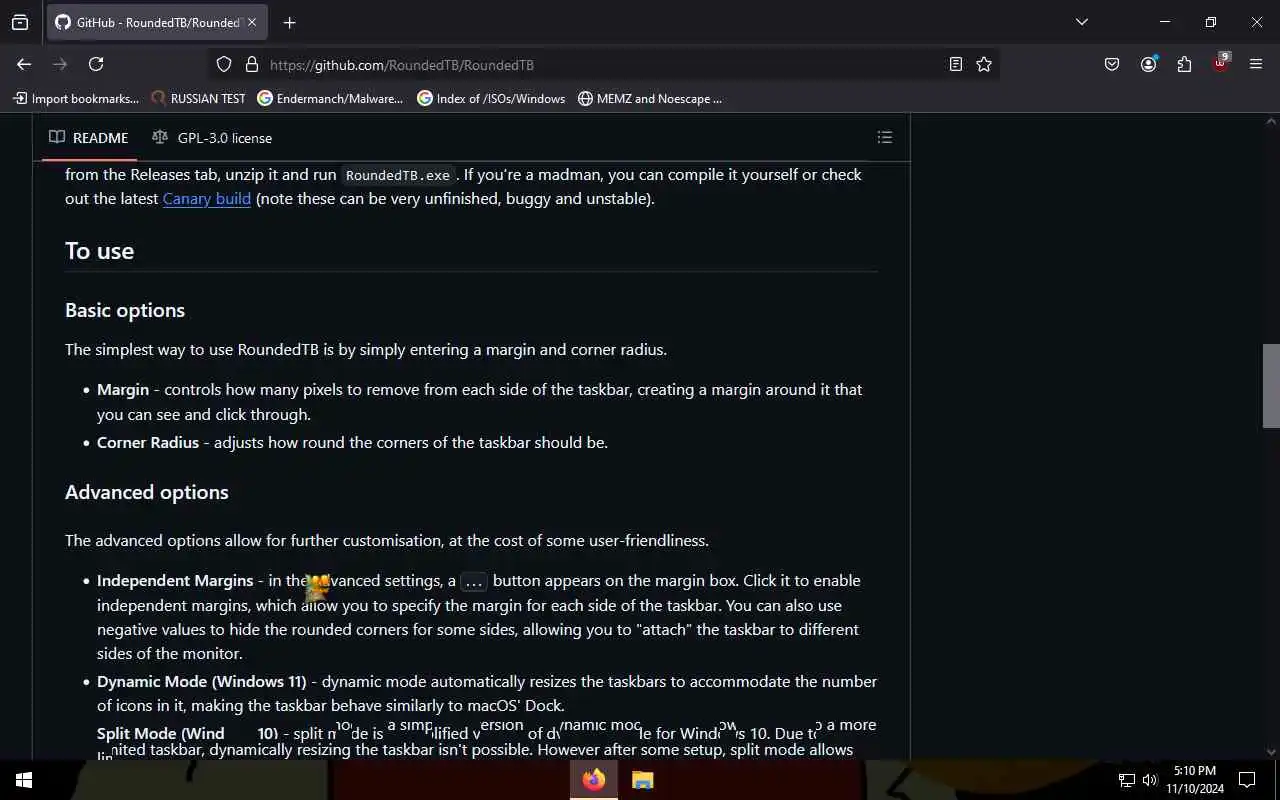This screenshot has width=1280, height=800.
Task: Open the Firefox application menu
Action: pos(1256,64)
